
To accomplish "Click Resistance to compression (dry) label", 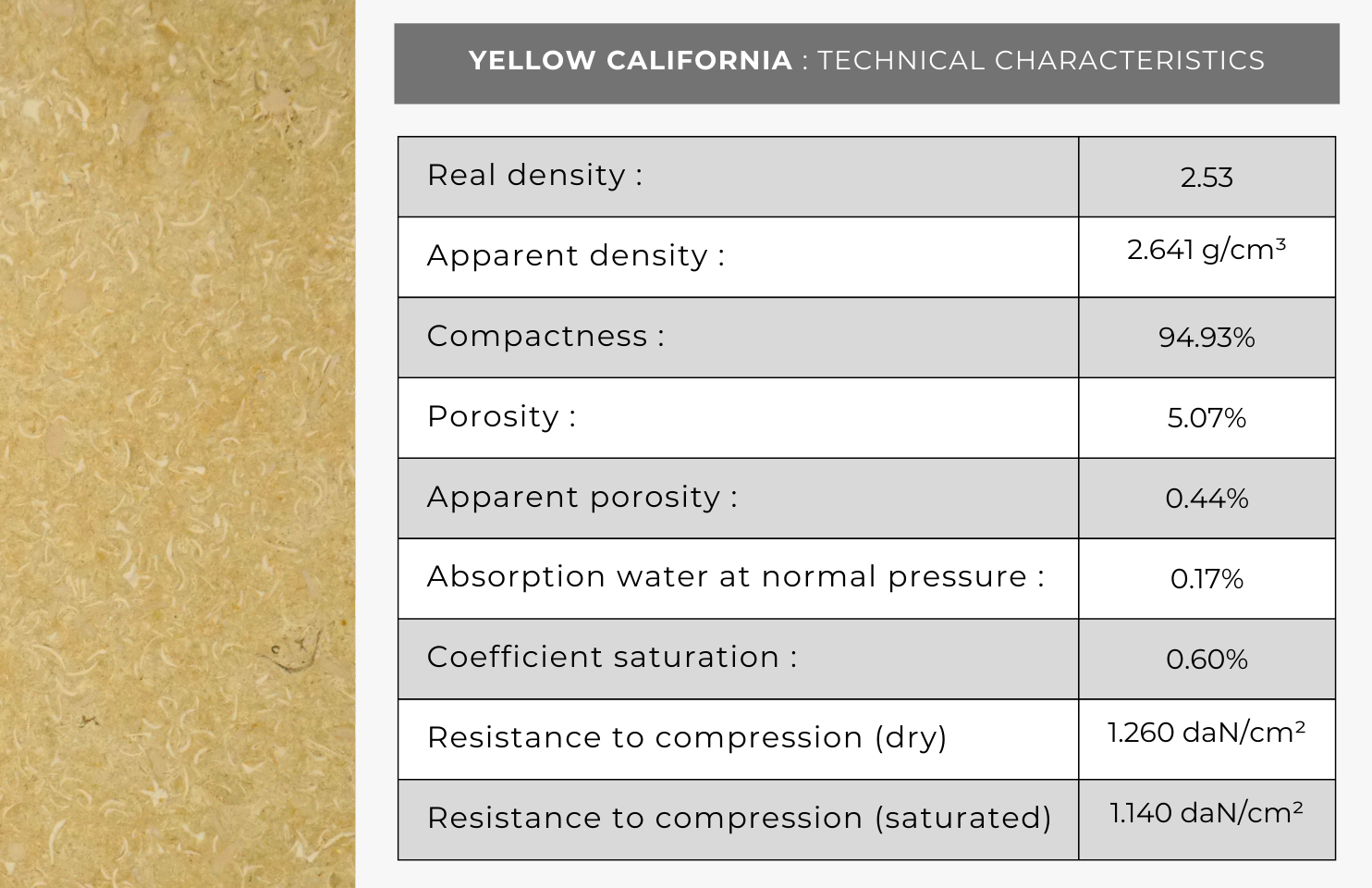I will (x=687, y=738).
